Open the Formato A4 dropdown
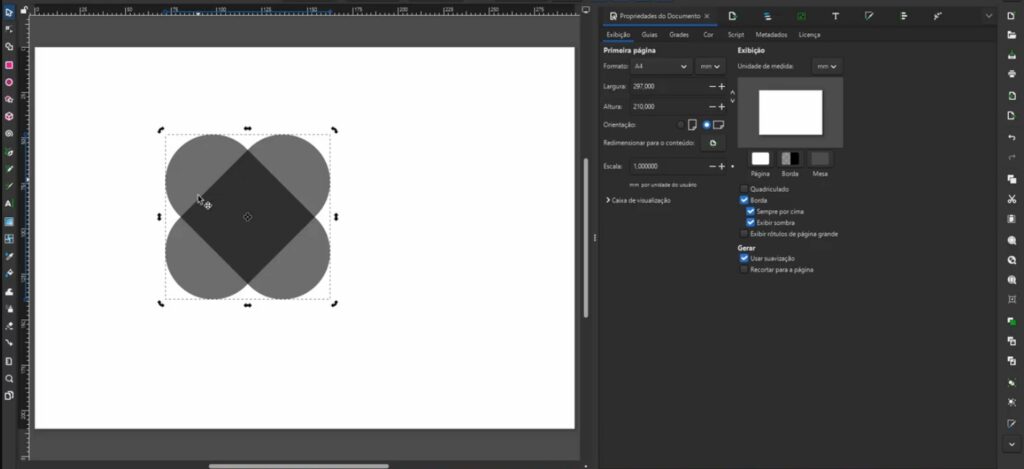This screenshot has height=469, width=1024. pos(661,66)
